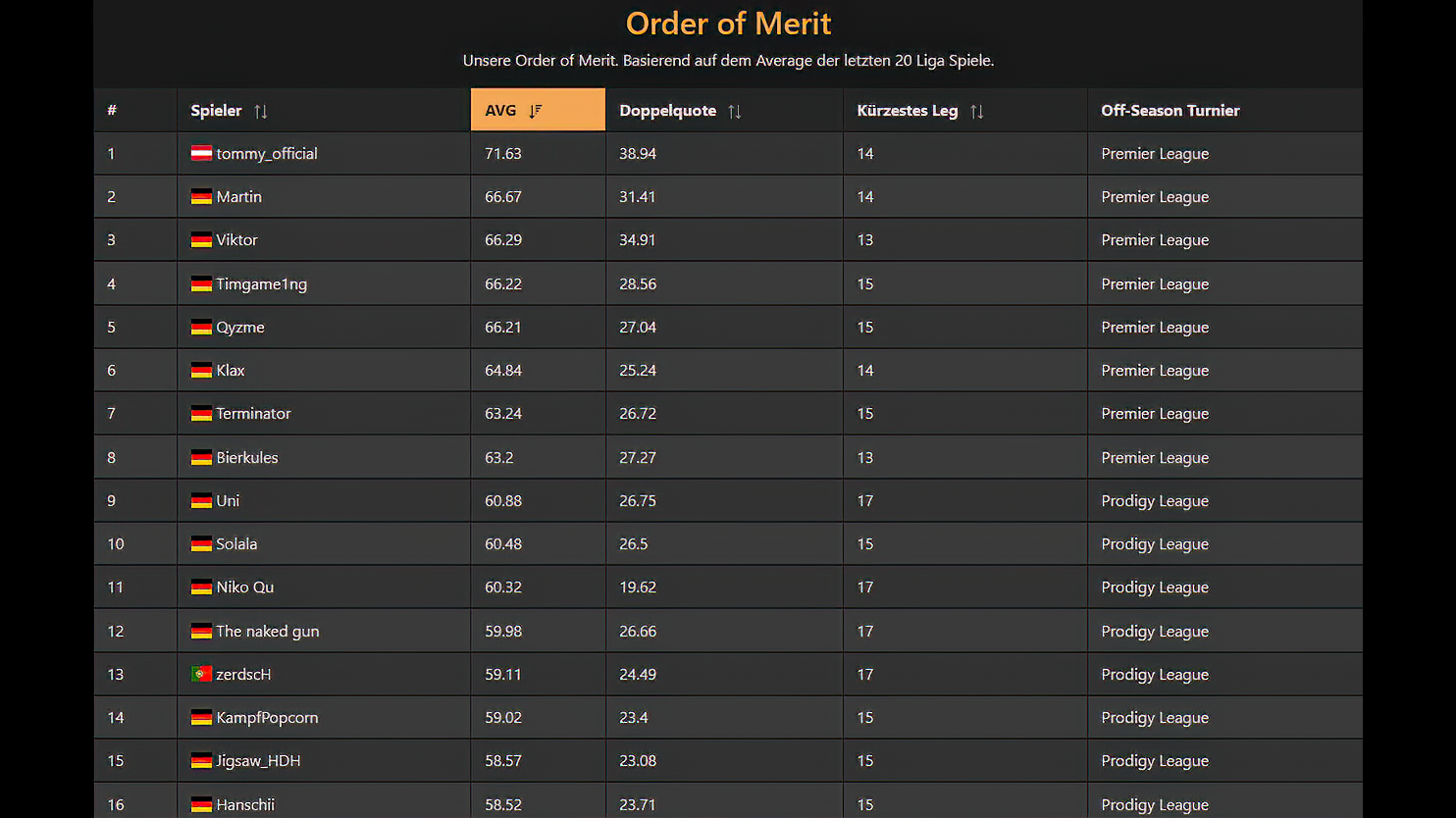Click Prodigy League in Uni's row
1456x818 pixels.
click(1154, 500)
